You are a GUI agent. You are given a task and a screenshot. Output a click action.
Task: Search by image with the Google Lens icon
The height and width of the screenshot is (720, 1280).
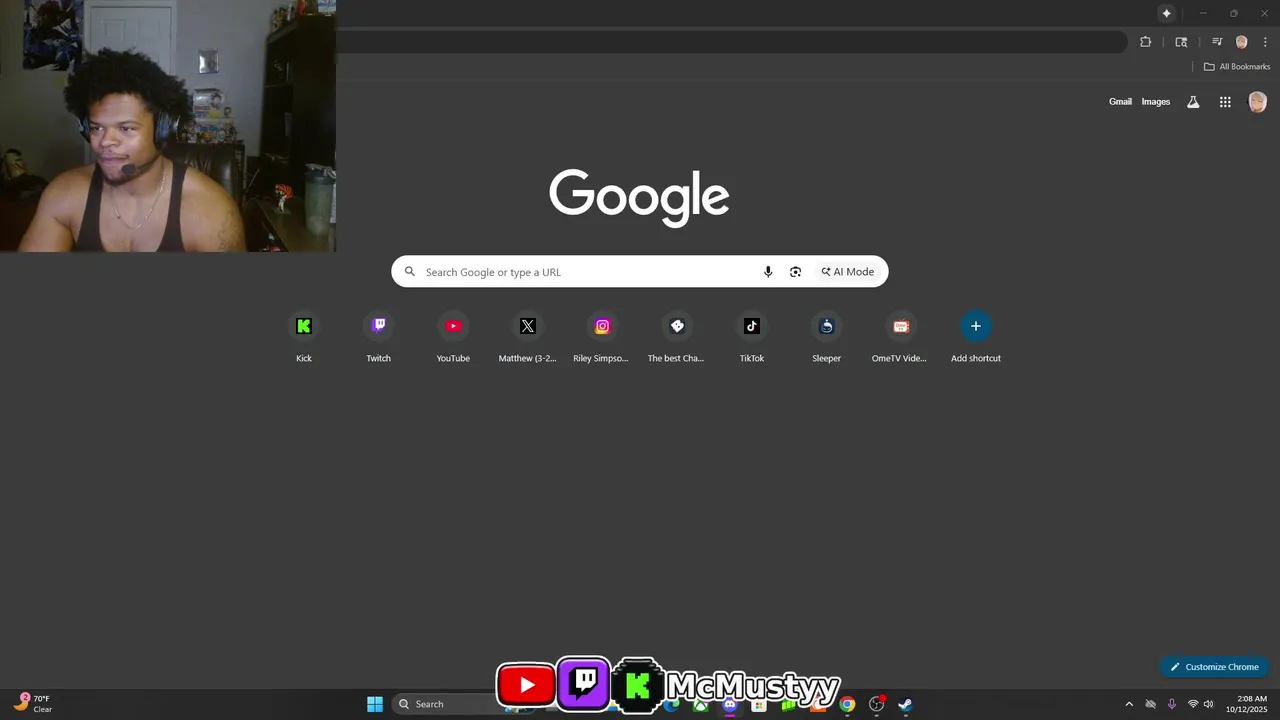(x=795, y=272)
